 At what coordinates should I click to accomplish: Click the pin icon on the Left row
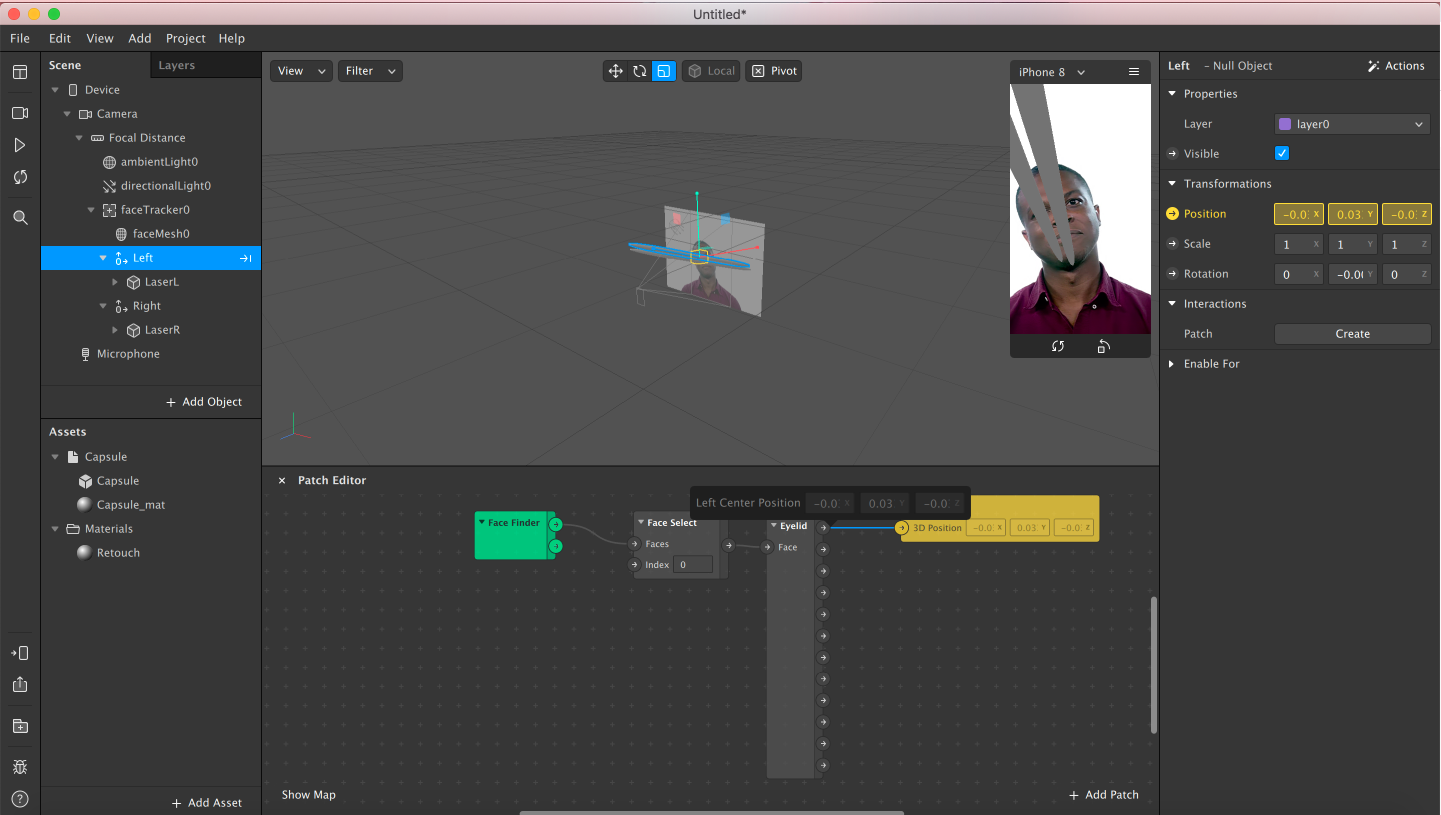tap(245, 258)
